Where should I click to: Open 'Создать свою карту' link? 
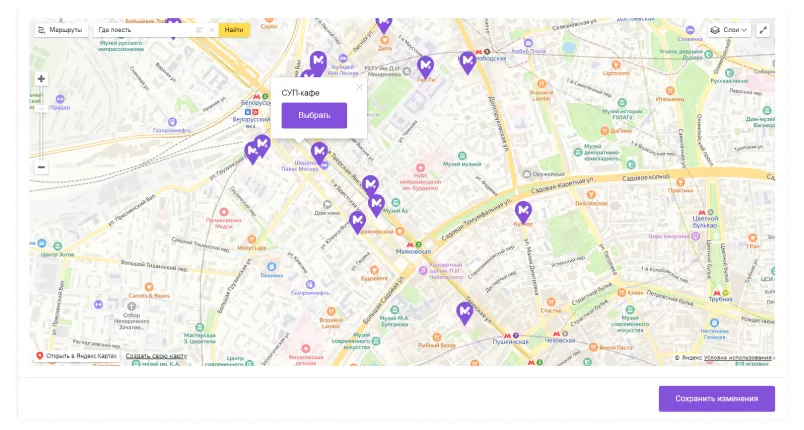[156, 356]
